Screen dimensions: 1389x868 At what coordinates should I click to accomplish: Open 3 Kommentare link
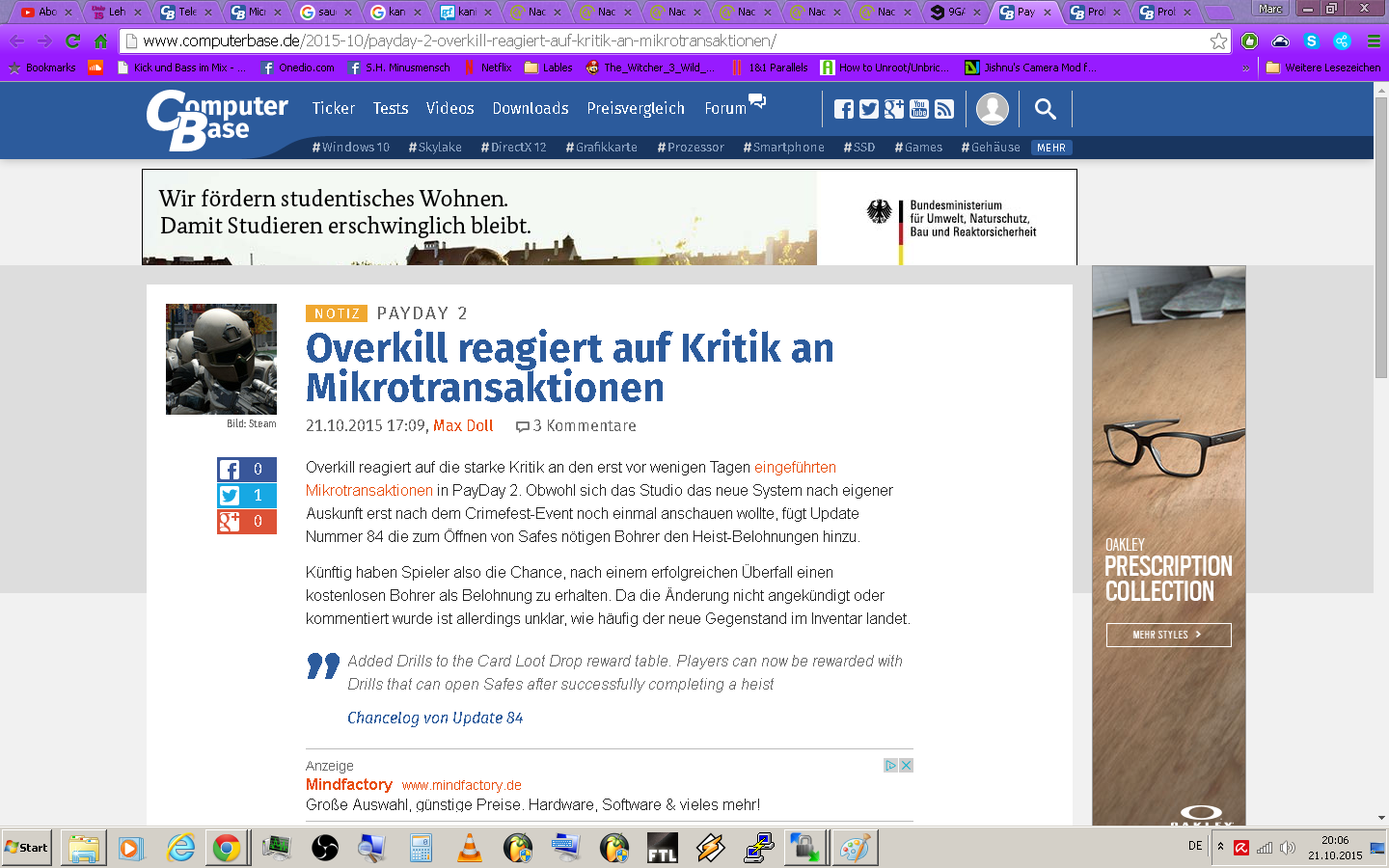(x=576, y=425)
